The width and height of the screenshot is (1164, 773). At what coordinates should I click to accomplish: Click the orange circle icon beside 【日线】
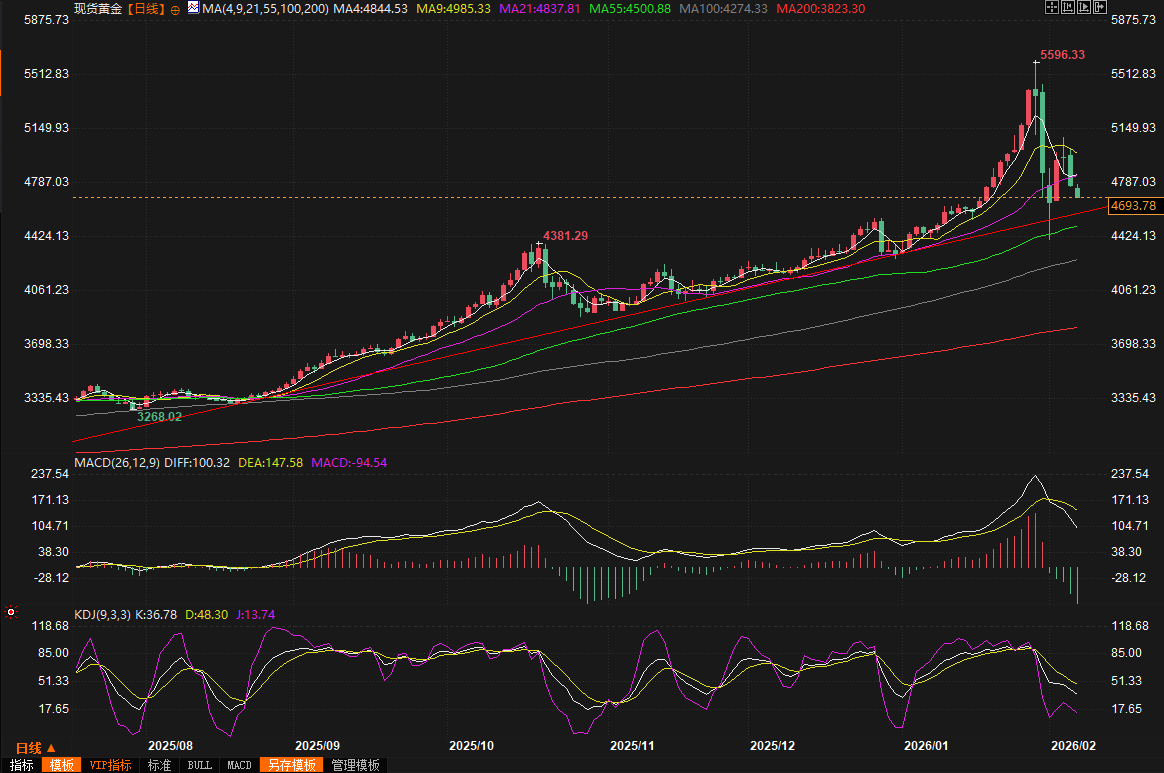click(x=176, y=9)
